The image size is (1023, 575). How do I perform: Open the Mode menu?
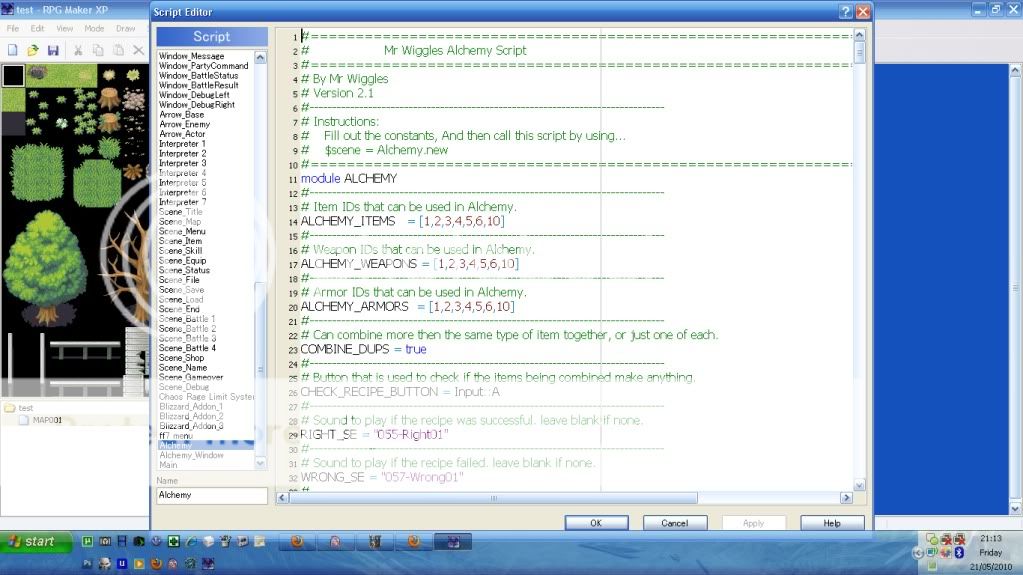pos(94,29)
